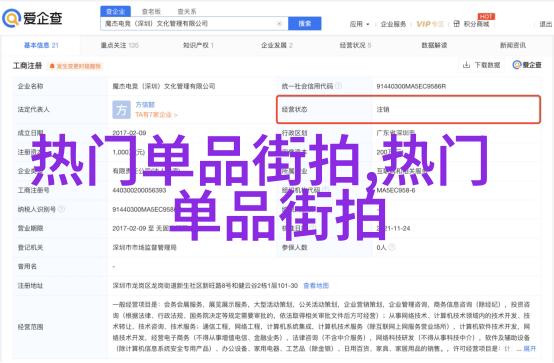The height and width of the screenshot is (363, 554).
Task: Open the 经营状况 tab
Action: 355,45
